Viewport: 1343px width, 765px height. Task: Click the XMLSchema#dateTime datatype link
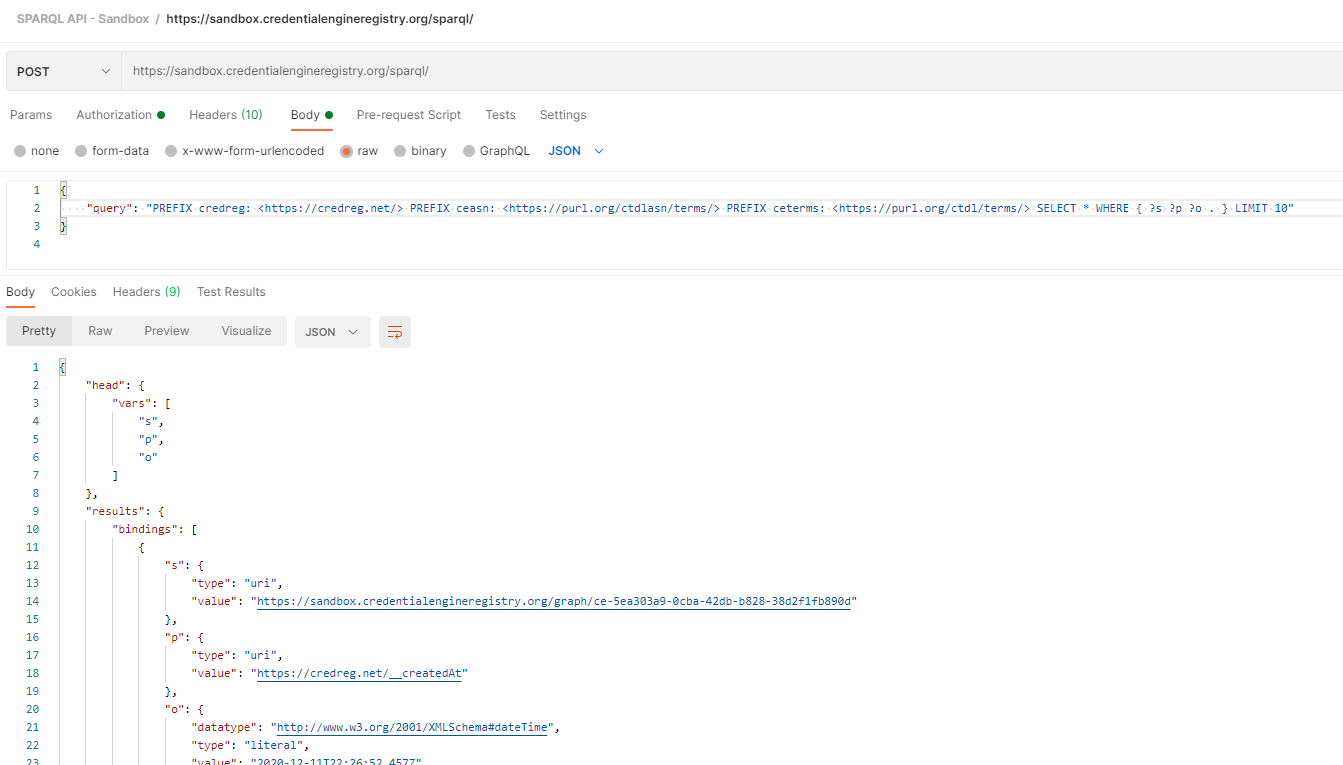click(414, 726)
